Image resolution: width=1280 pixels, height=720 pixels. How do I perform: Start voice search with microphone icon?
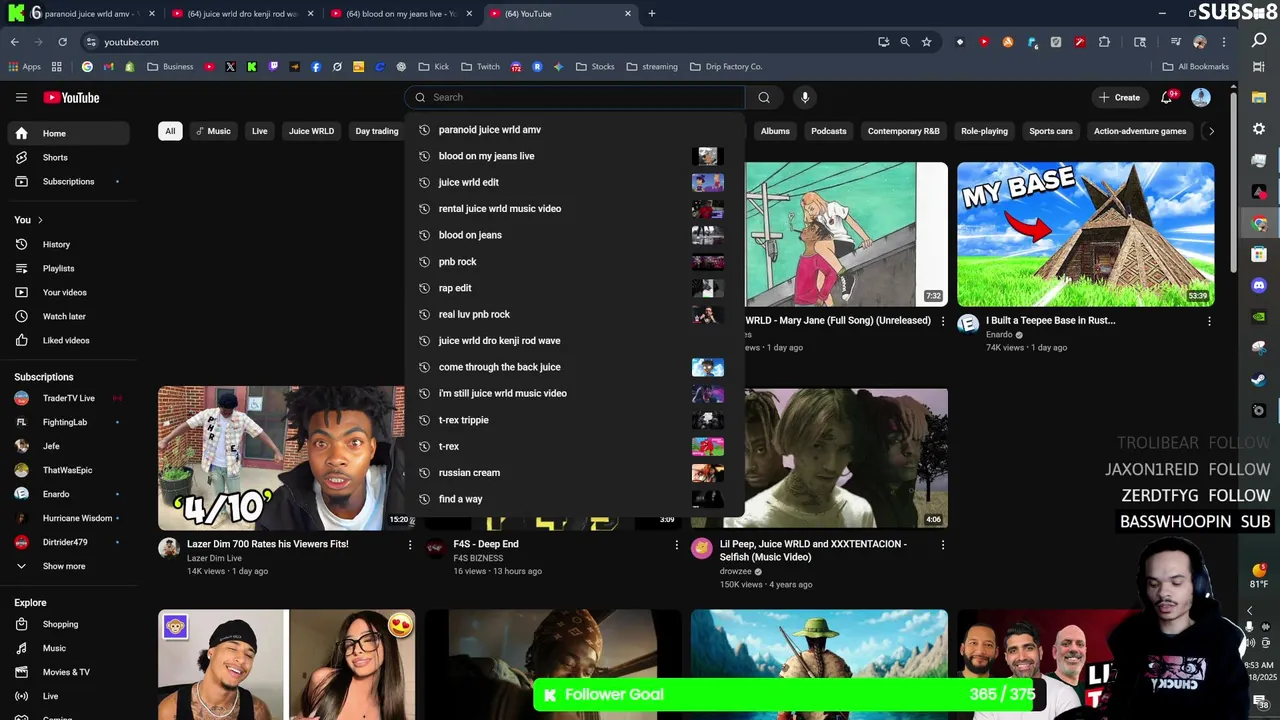[x=805, y=97]
